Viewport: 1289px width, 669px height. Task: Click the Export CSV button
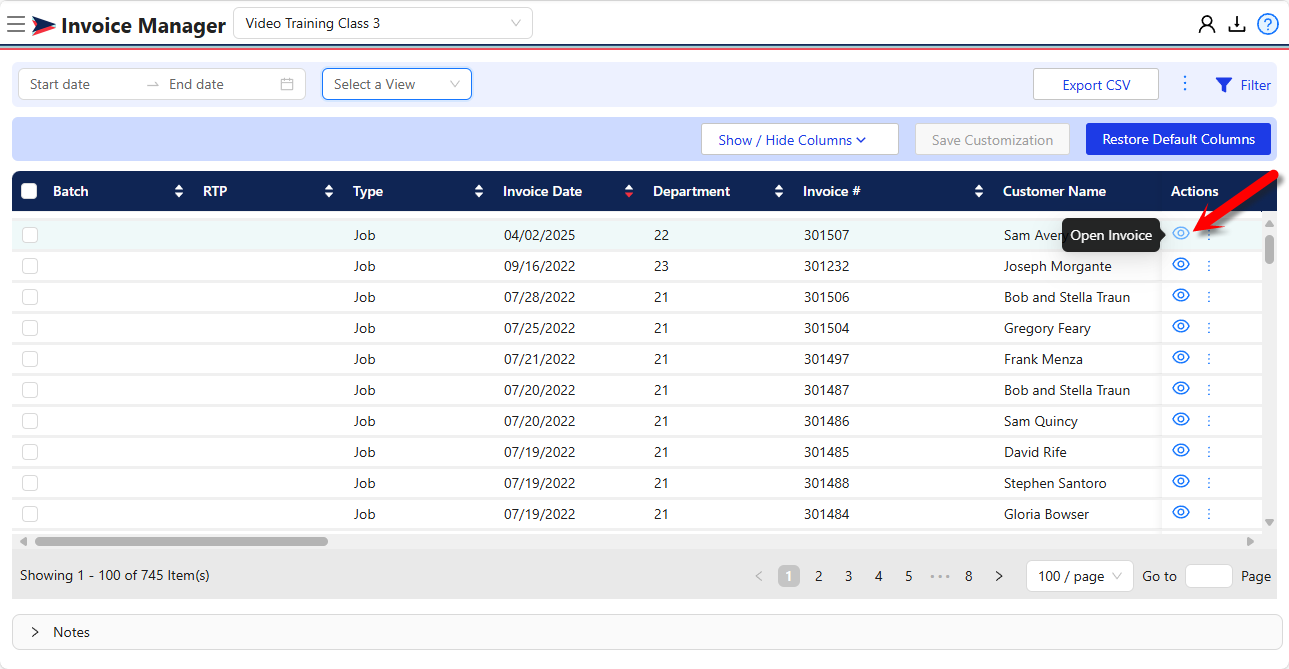coord(1096,85)
